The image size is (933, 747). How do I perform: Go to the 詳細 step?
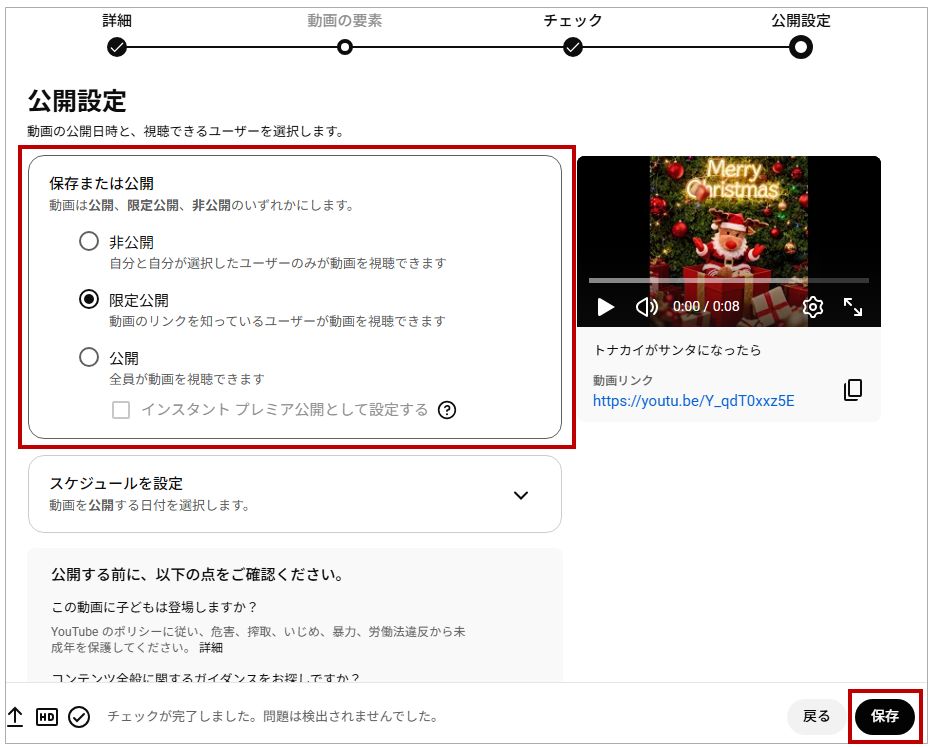tap(117, 46)
